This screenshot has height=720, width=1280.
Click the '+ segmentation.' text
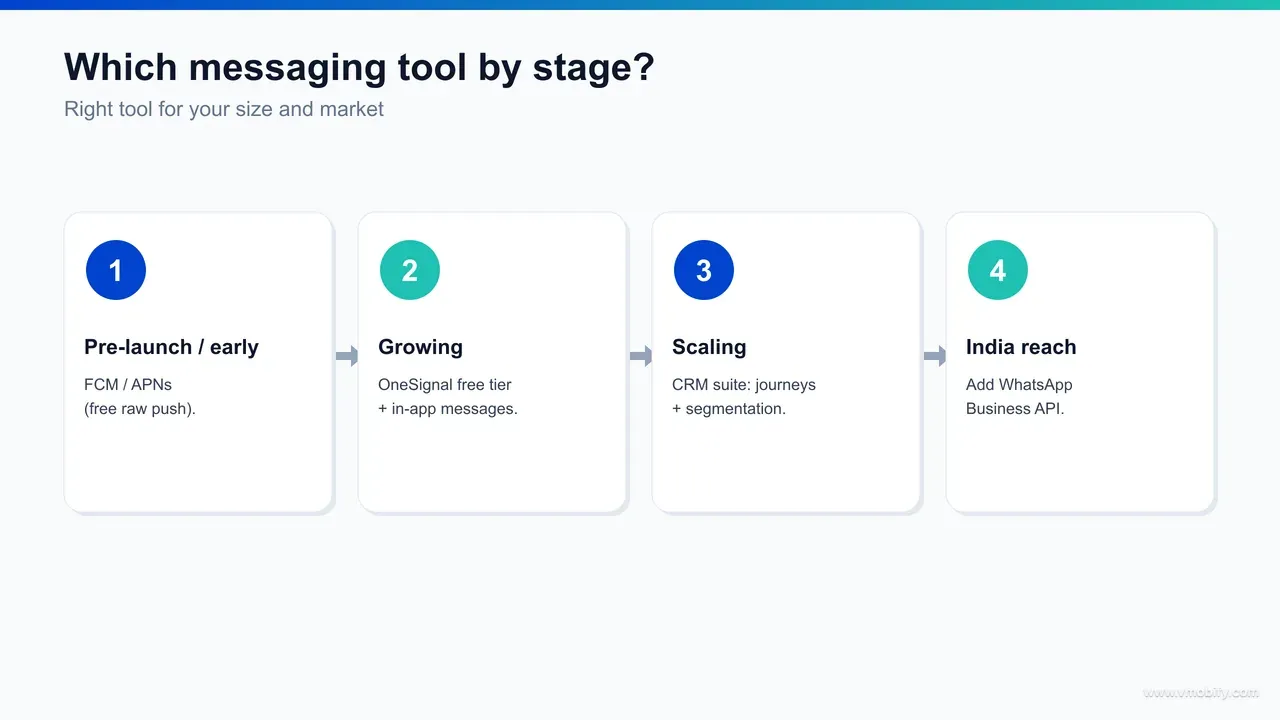tap(729, 408)
